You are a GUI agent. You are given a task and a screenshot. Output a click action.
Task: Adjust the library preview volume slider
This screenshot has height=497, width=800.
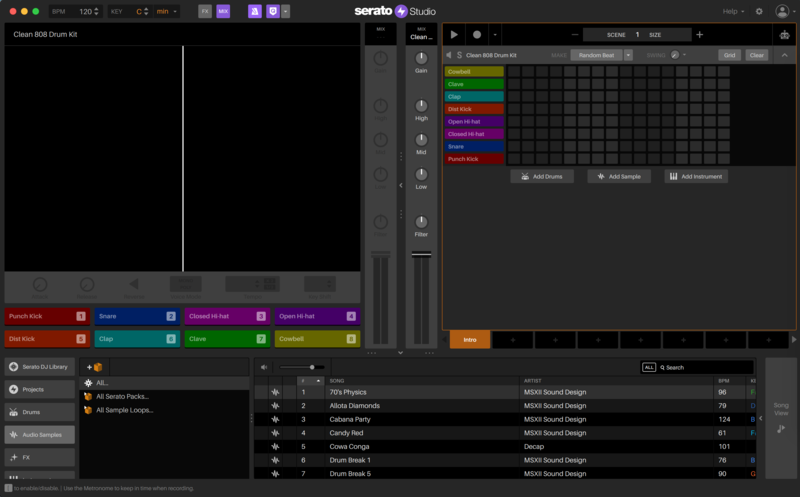[311, 367]
